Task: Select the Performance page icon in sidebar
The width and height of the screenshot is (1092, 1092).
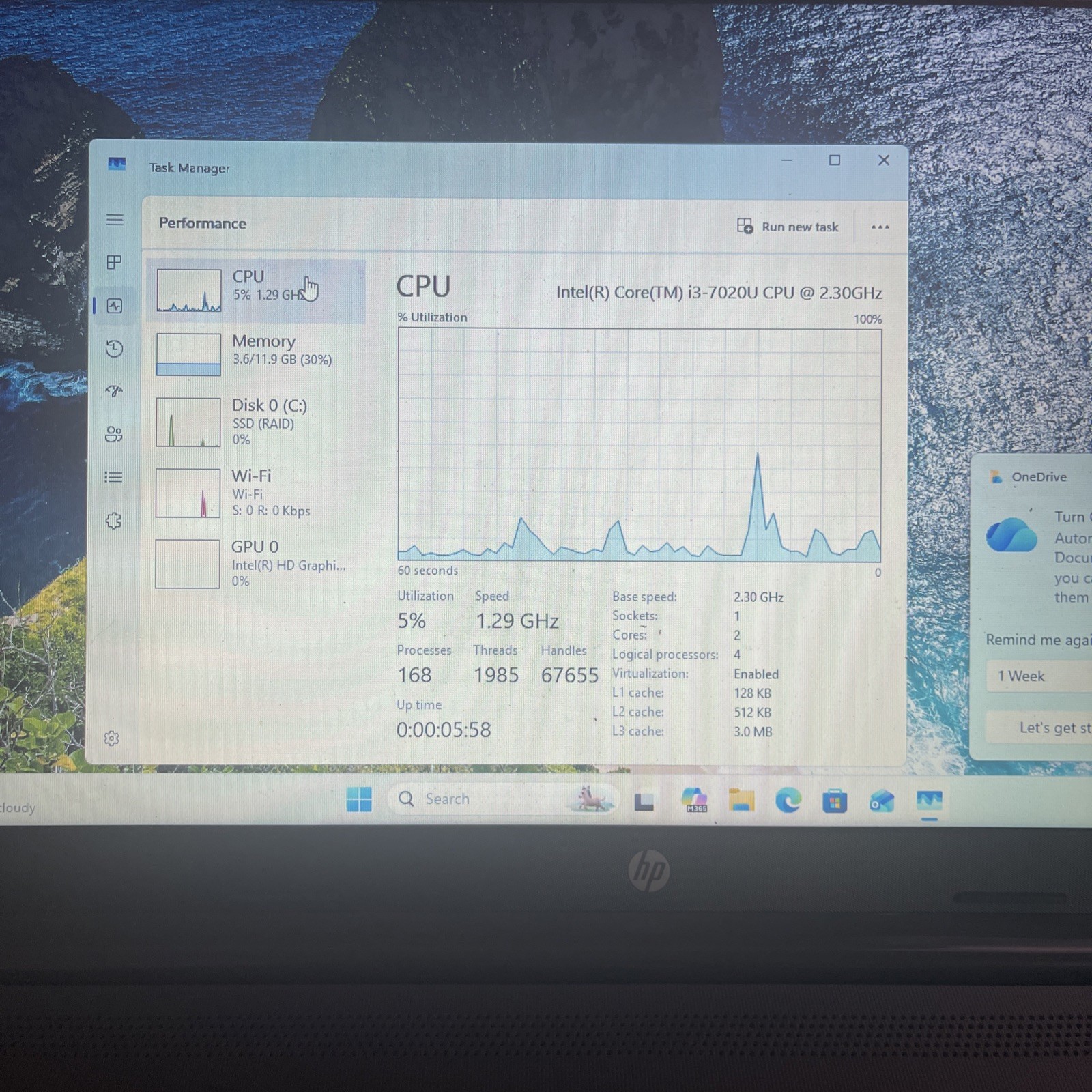Action: (x=114, y=306)
